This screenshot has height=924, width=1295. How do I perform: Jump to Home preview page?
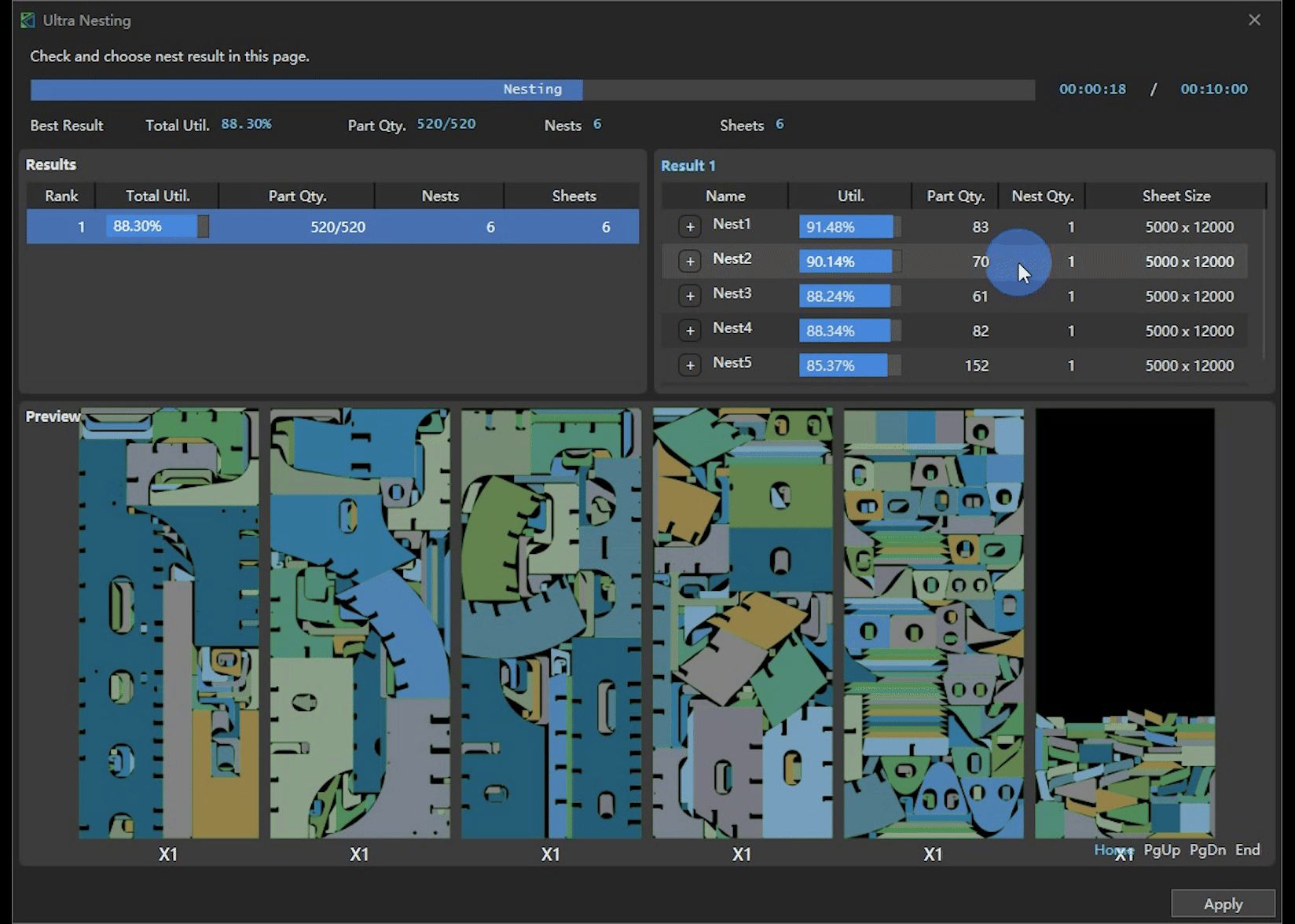coord(1113,849)
